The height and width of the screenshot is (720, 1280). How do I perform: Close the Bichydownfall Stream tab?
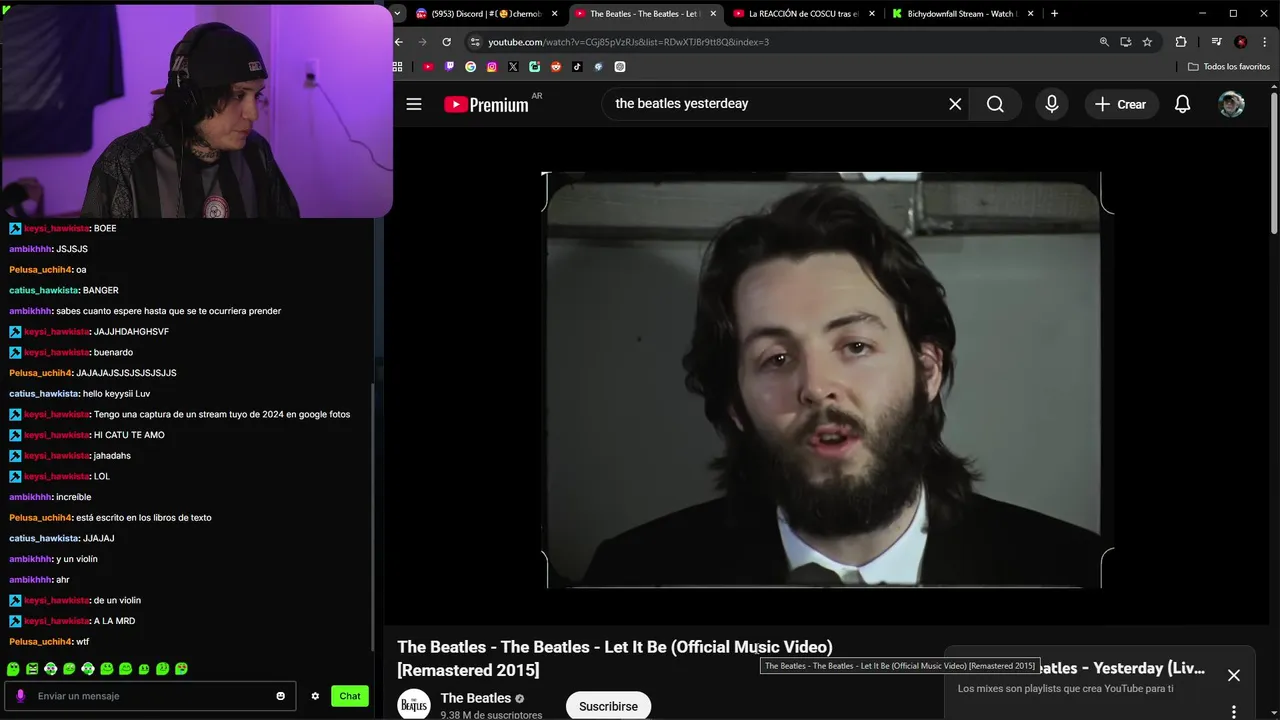[x=1032, y=14]
